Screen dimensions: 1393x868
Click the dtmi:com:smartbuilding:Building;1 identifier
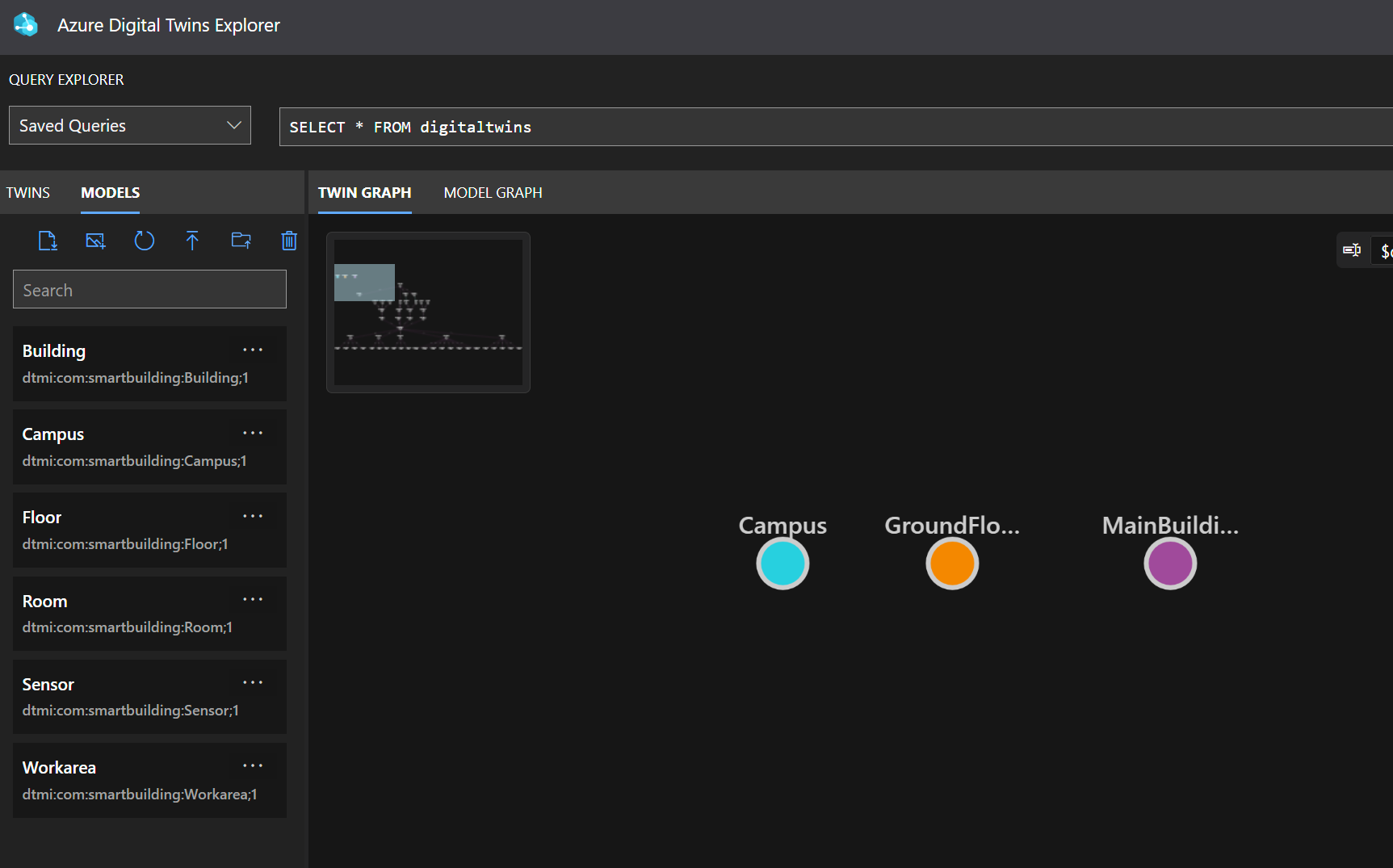pos(136,378)
